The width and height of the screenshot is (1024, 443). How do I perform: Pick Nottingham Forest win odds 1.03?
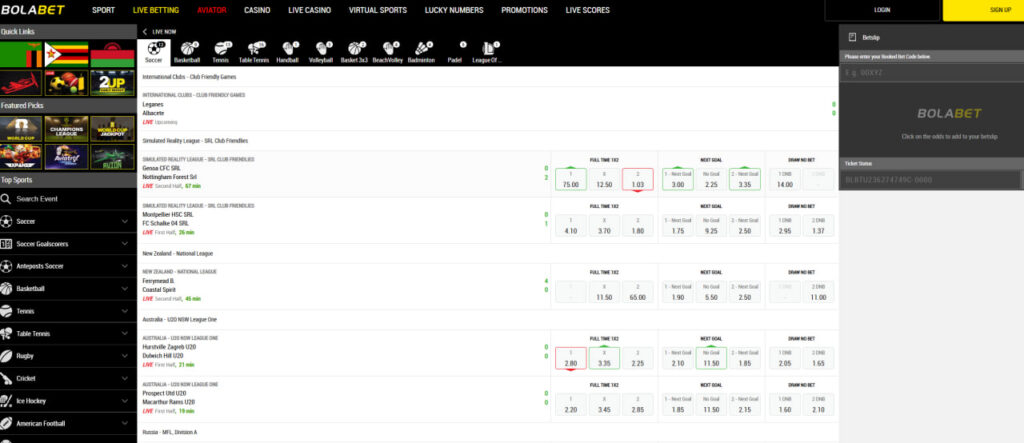click(637, 179)
